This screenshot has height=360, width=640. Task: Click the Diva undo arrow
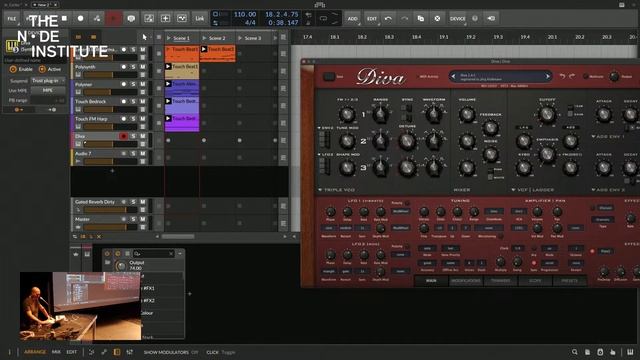click(x=562, y=76)
